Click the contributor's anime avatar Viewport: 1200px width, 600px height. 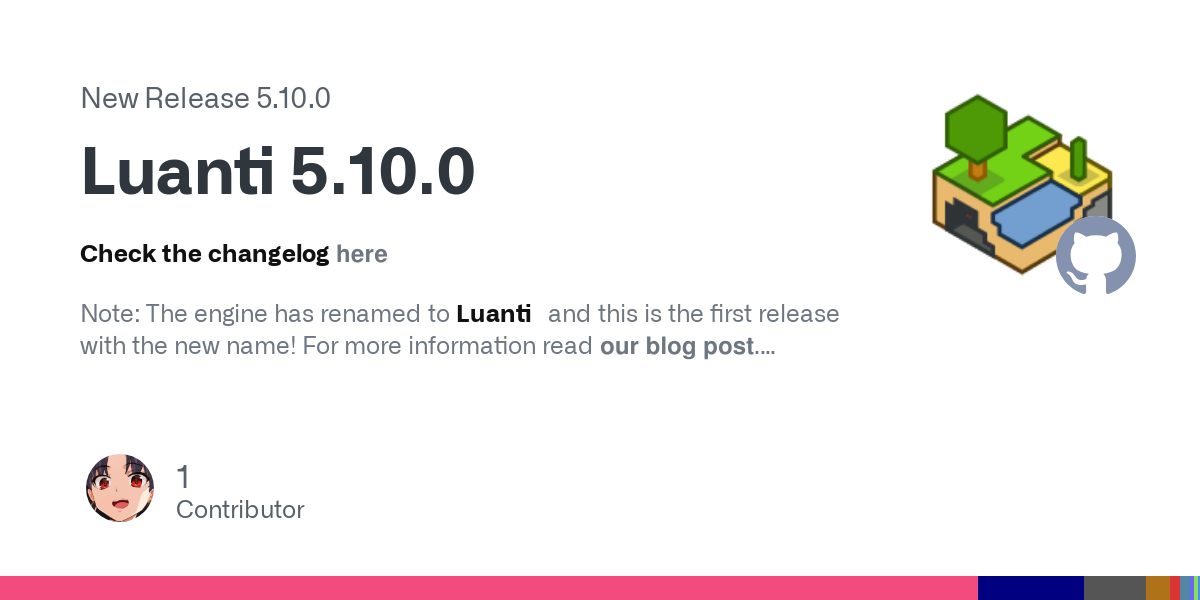tap(120, 488)
